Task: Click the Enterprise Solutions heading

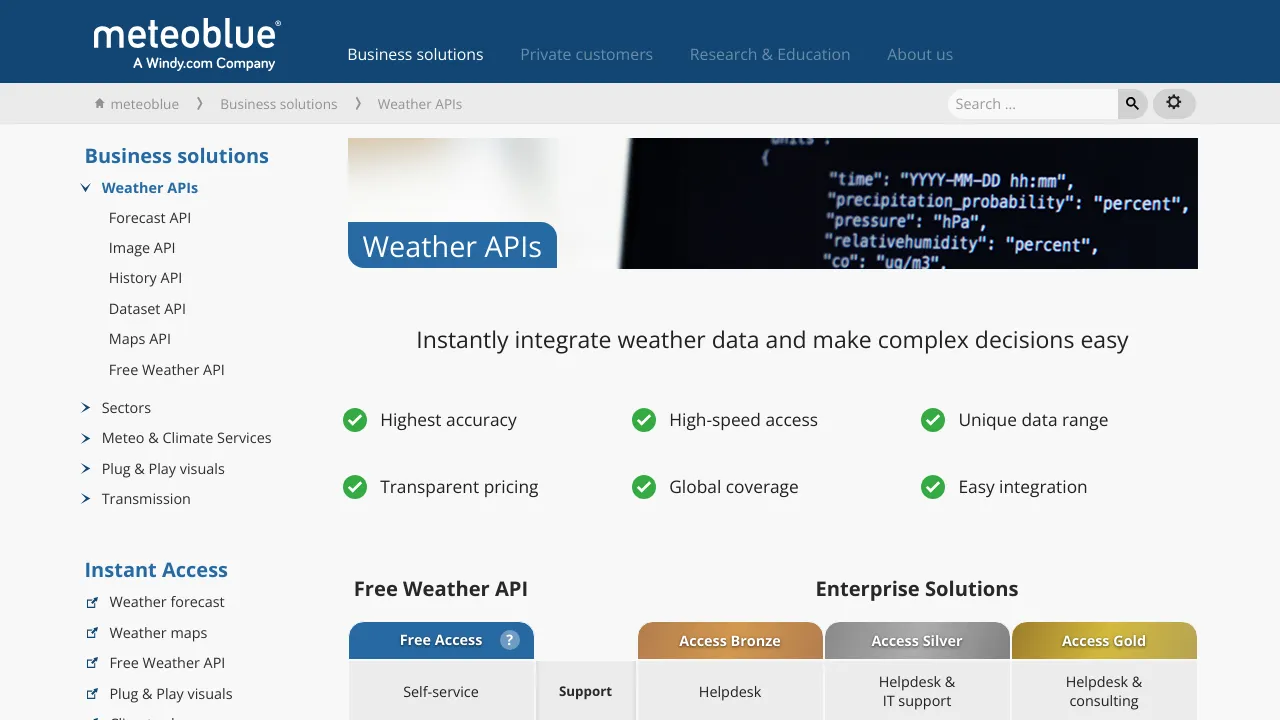Action: [917, 589]
